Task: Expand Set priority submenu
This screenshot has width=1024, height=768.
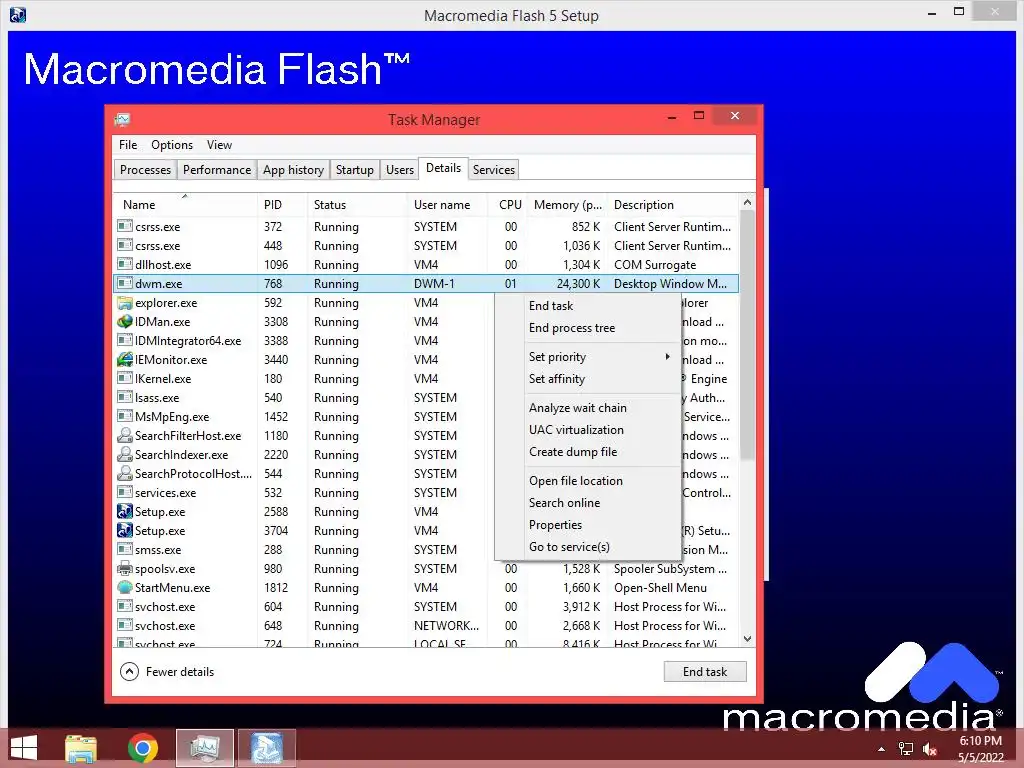Action: pos(600,357)
